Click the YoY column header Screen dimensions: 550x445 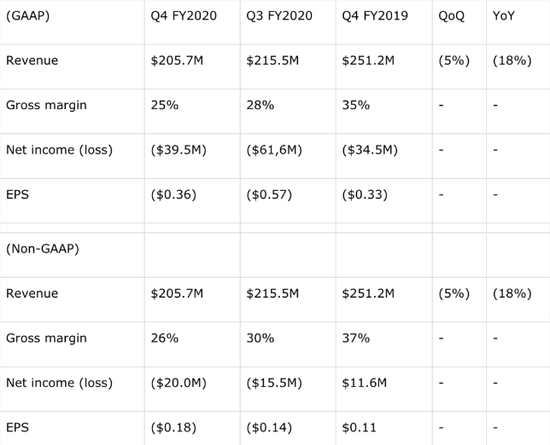point(504,16)
